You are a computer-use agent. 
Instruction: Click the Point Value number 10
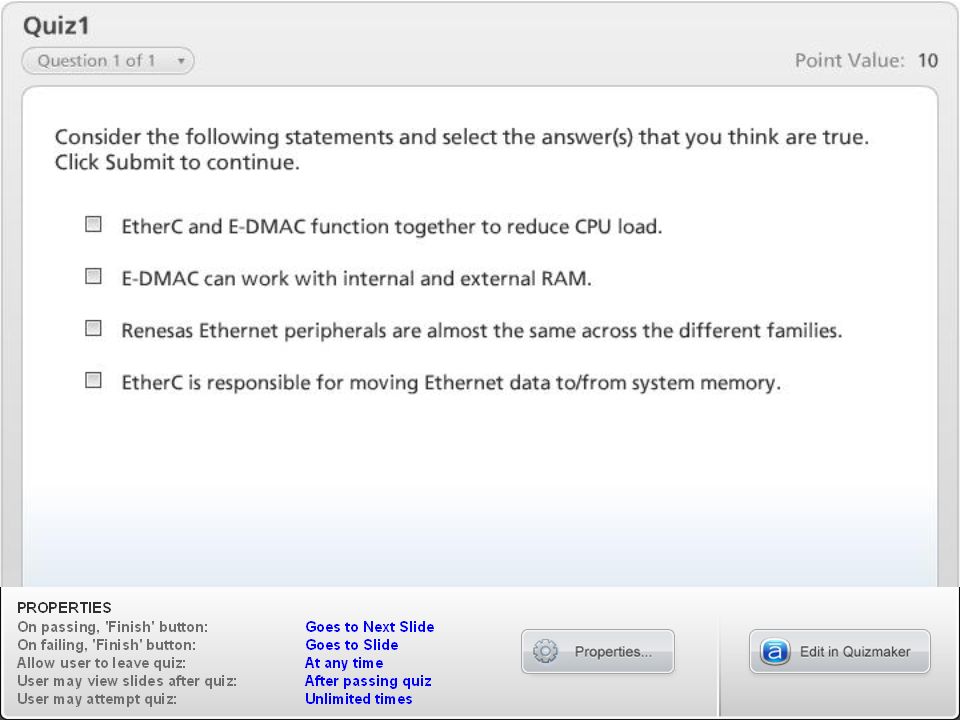pos(928,61)
